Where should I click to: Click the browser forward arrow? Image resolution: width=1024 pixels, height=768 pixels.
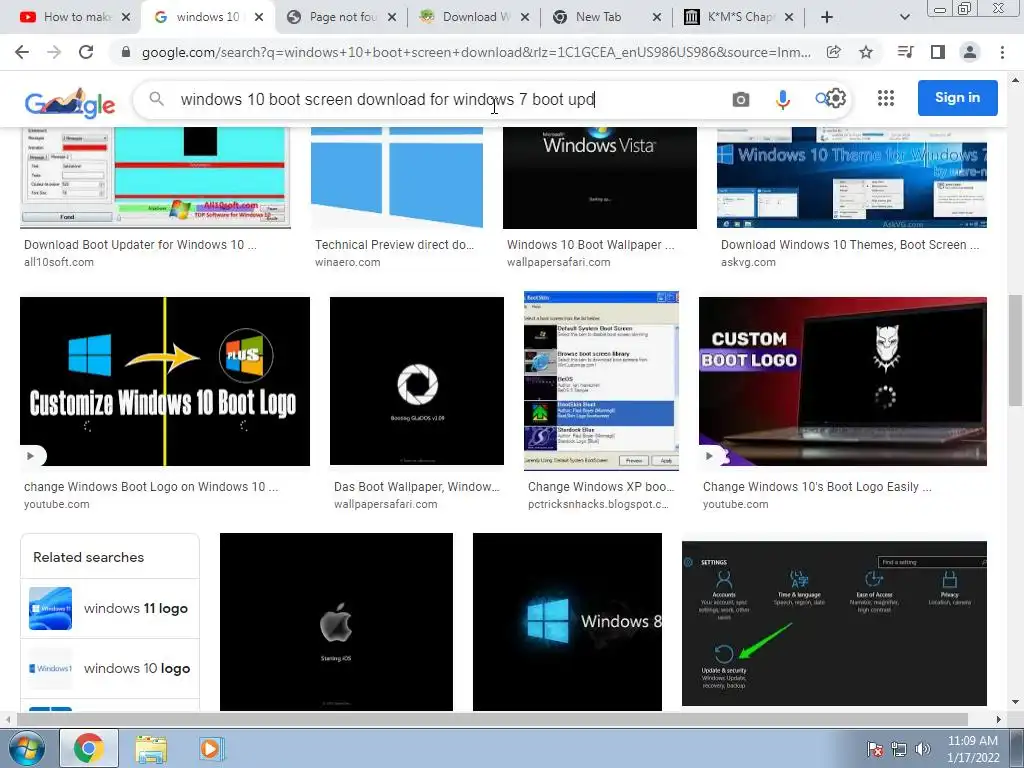(x=54, y=52)
